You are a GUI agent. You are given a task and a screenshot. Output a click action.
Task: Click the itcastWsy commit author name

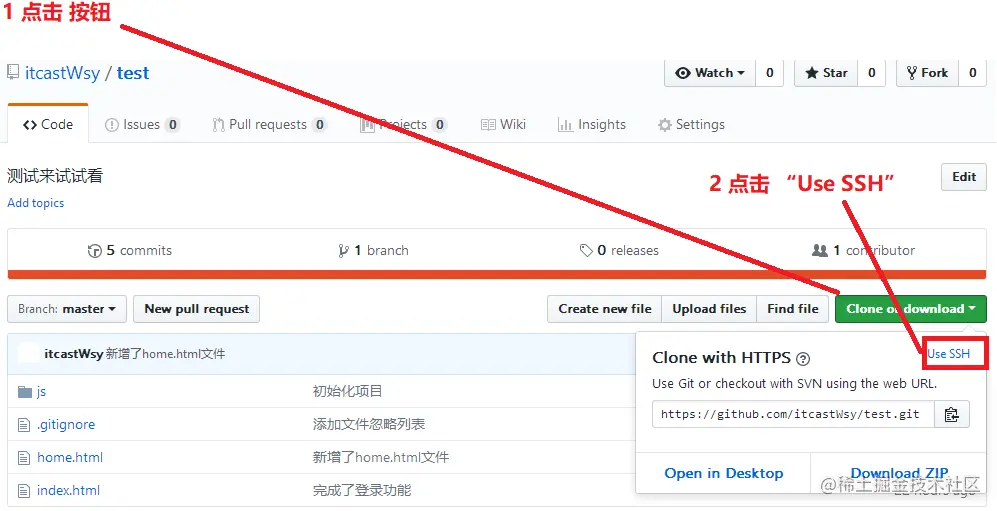click(74, 354)
